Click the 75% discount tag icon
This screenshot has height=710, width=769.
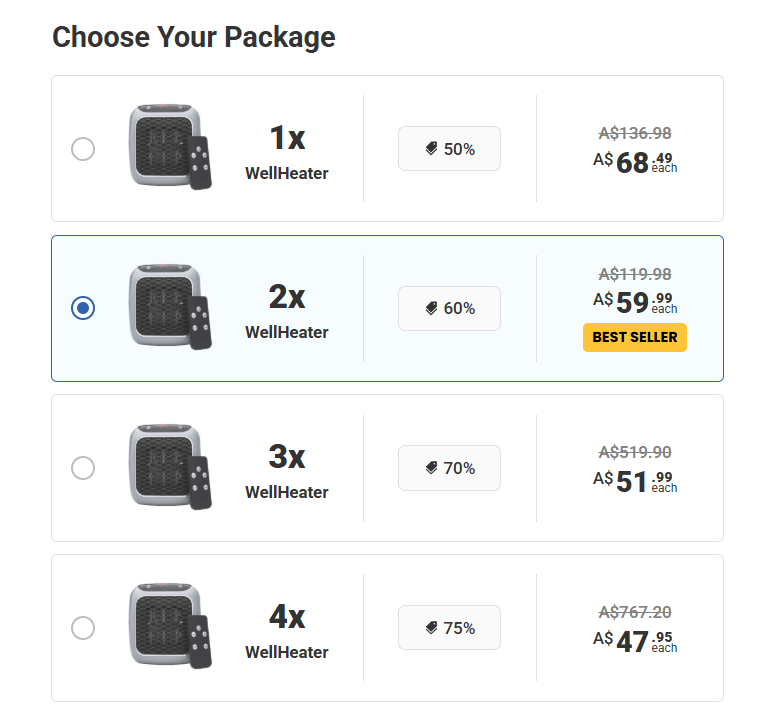432,628
